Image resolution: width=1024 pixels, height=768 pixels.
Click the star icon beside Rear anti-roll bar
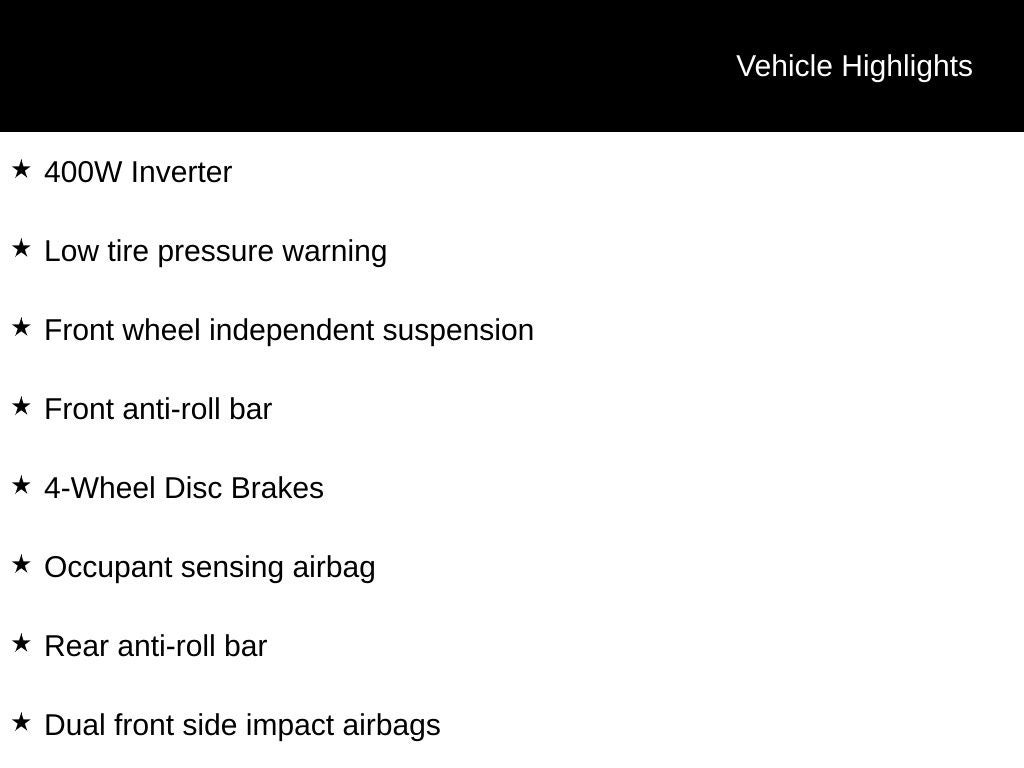pos(21,643)
